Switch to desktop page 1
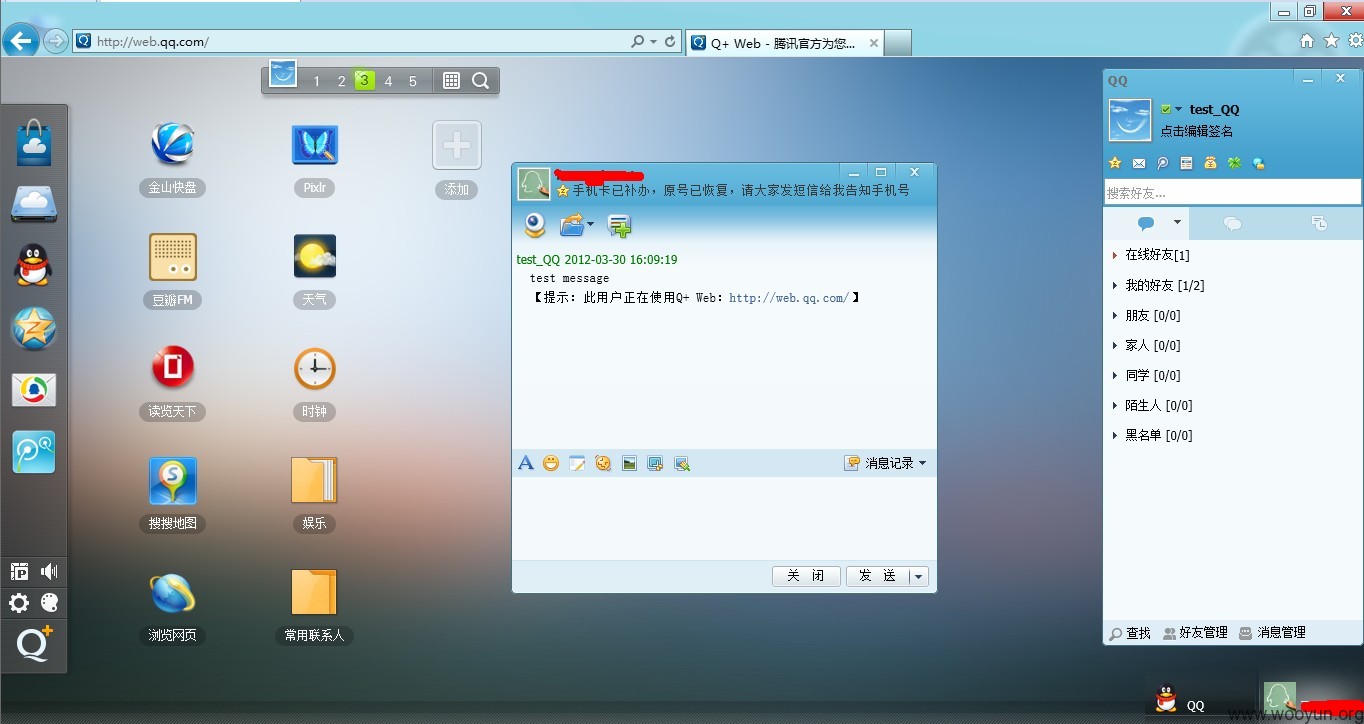This screenshot has height=724, width=1364. click(316, 81)
